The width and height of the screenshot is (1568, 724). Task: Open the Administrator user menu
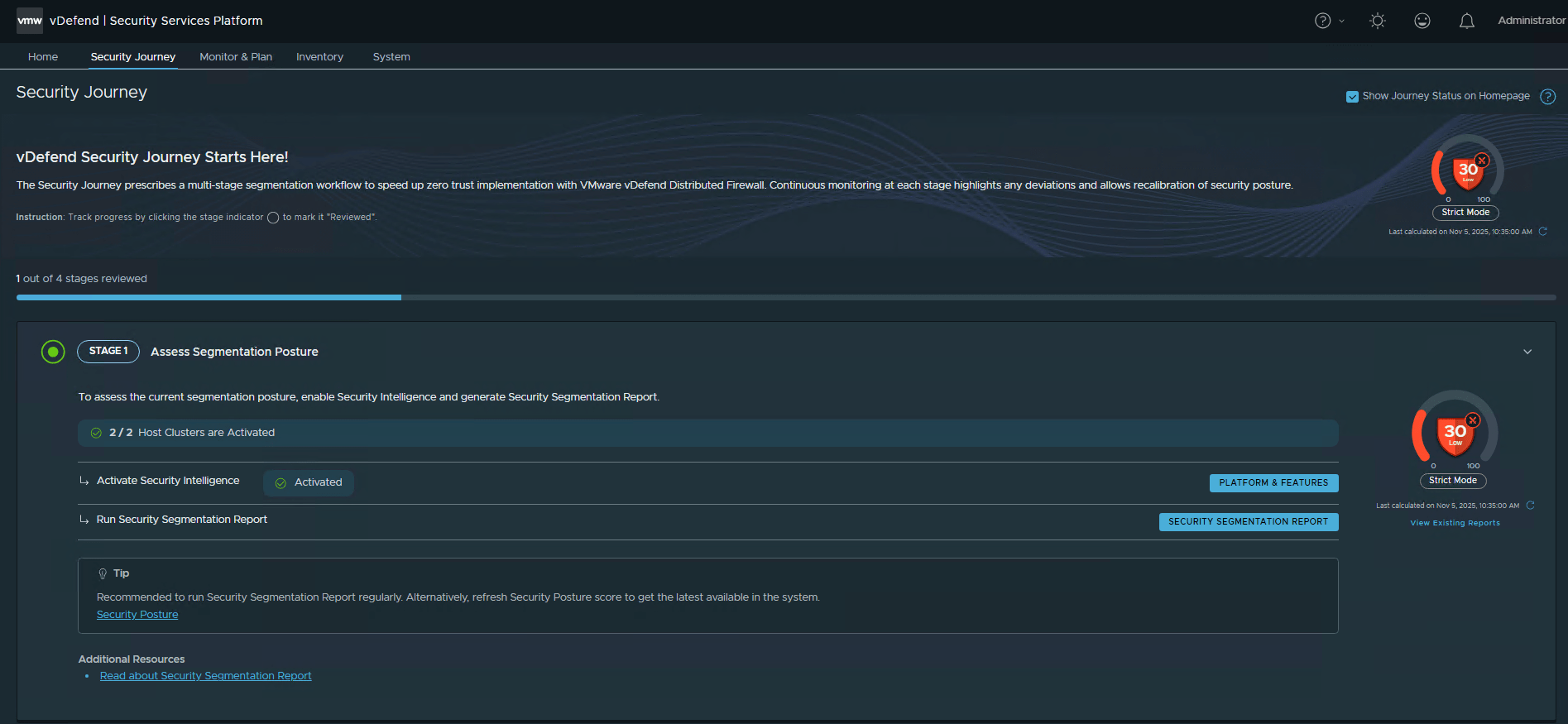pos(1532,21)
